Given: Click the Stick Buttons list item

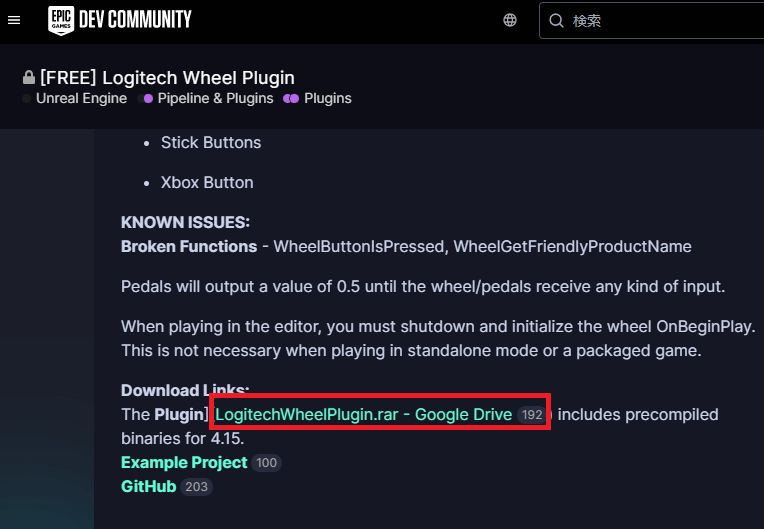Looking at the screenshot, I should pos(211,143).
